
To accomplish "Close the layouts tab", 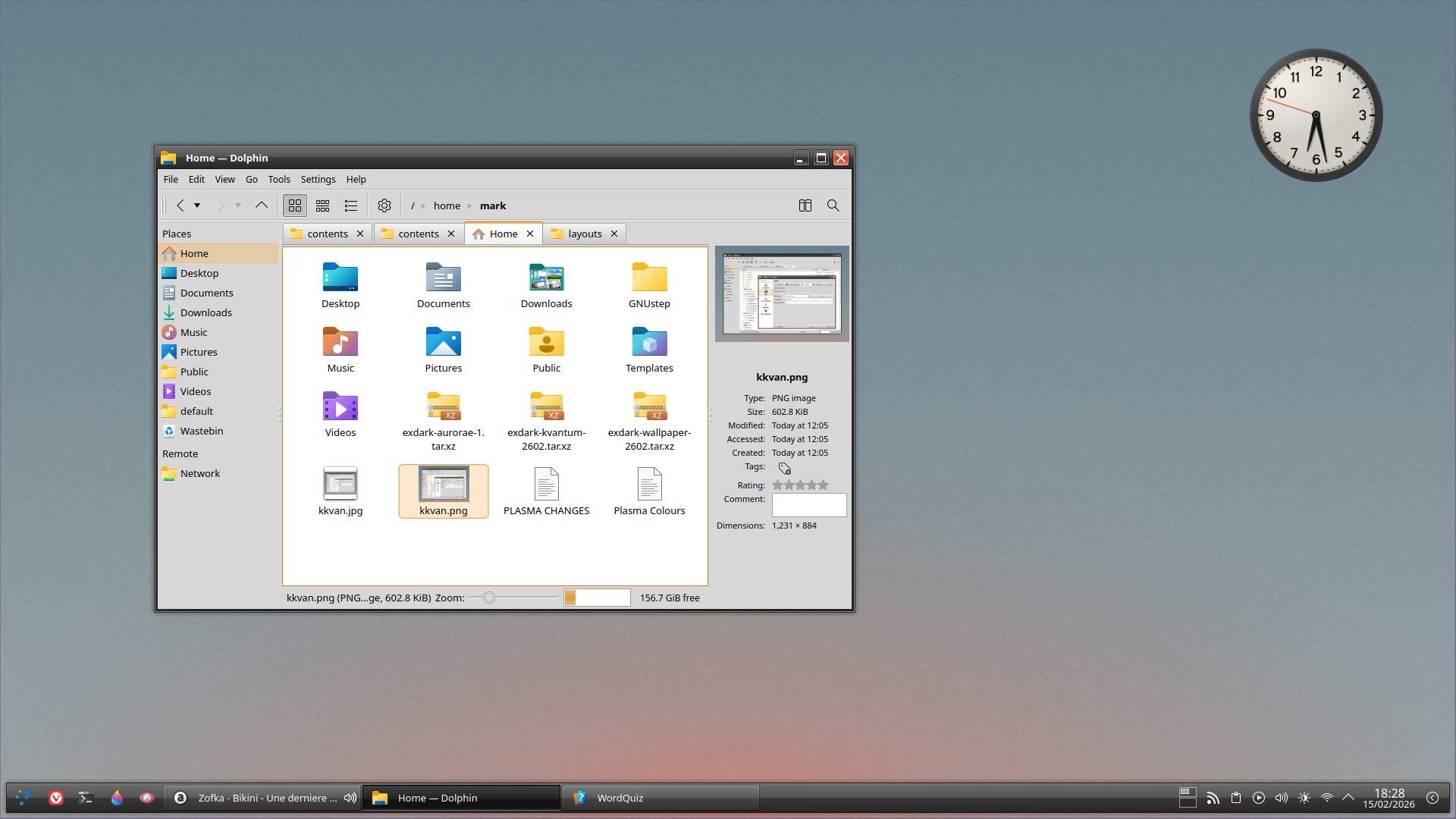I will point(614,234).
